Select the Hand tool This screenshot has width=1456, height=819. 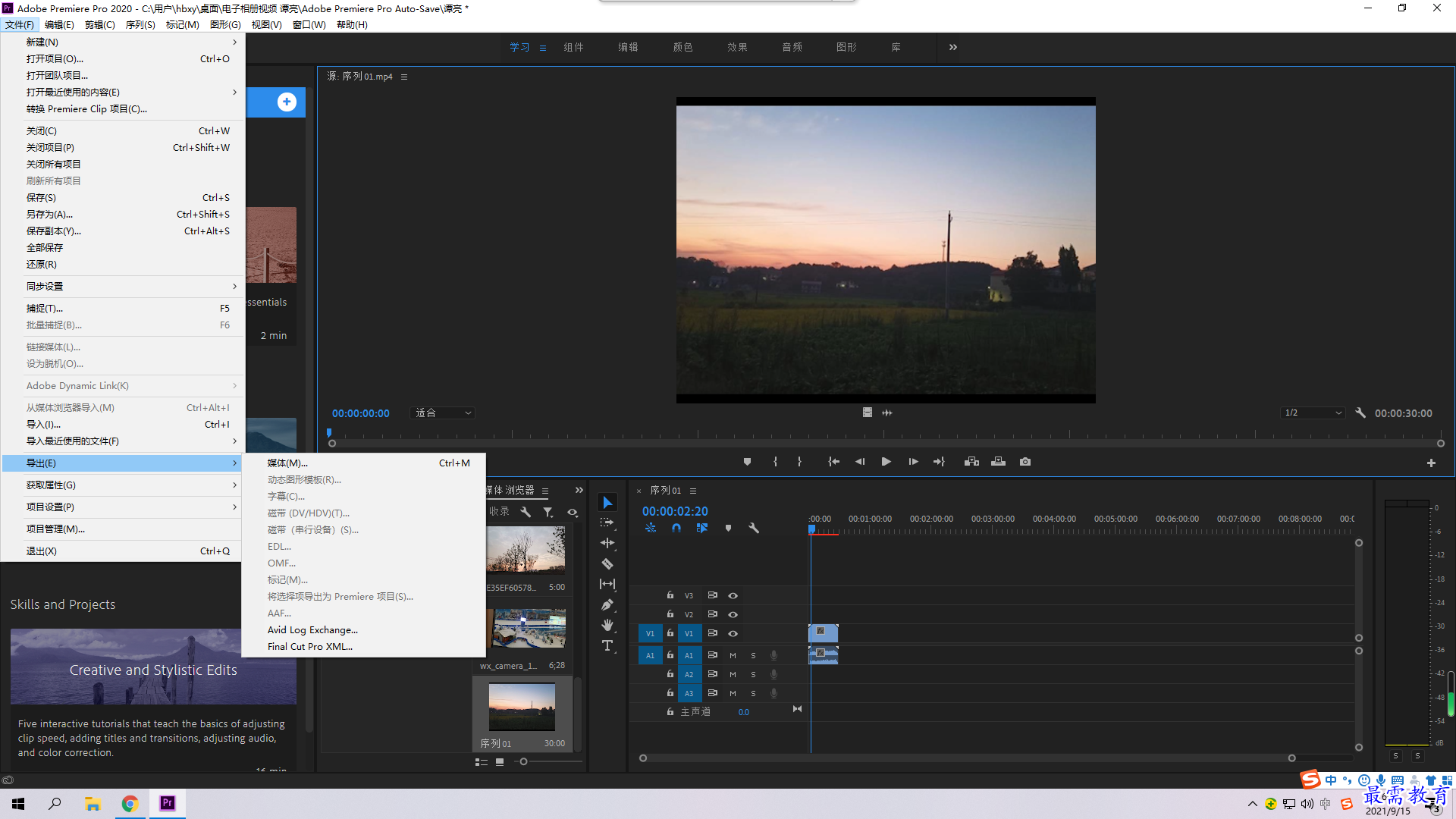(607, 625)
